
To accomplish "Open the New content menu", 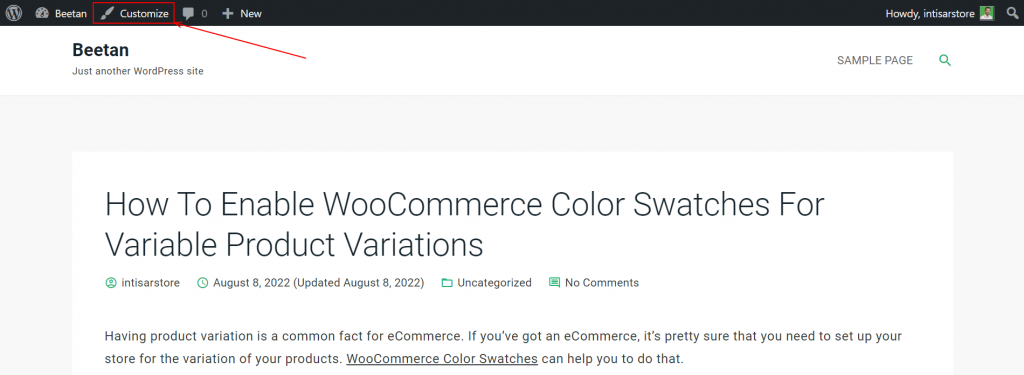I will 242,13.
